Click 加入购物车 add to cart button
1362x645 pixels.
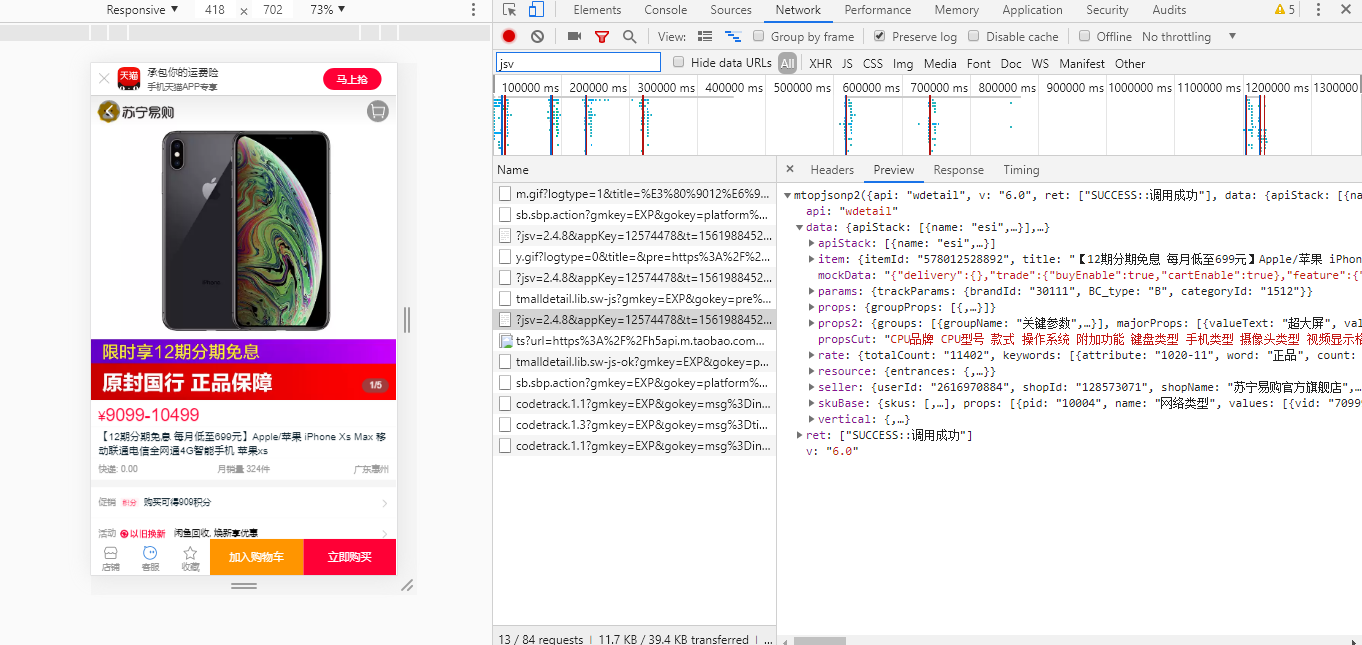pyautogui.click(x=256, y=557)
